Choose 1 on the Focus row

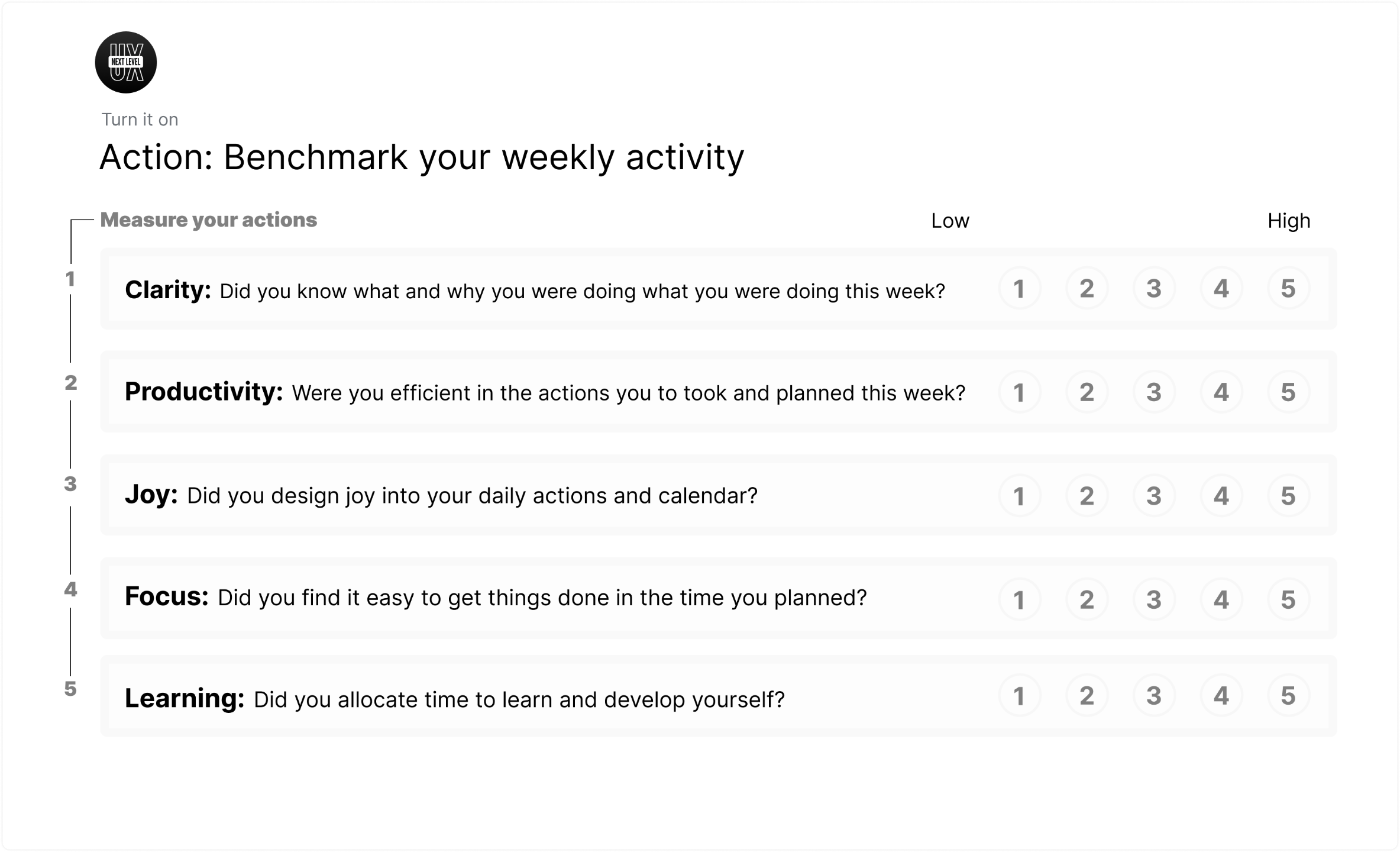1020,599
